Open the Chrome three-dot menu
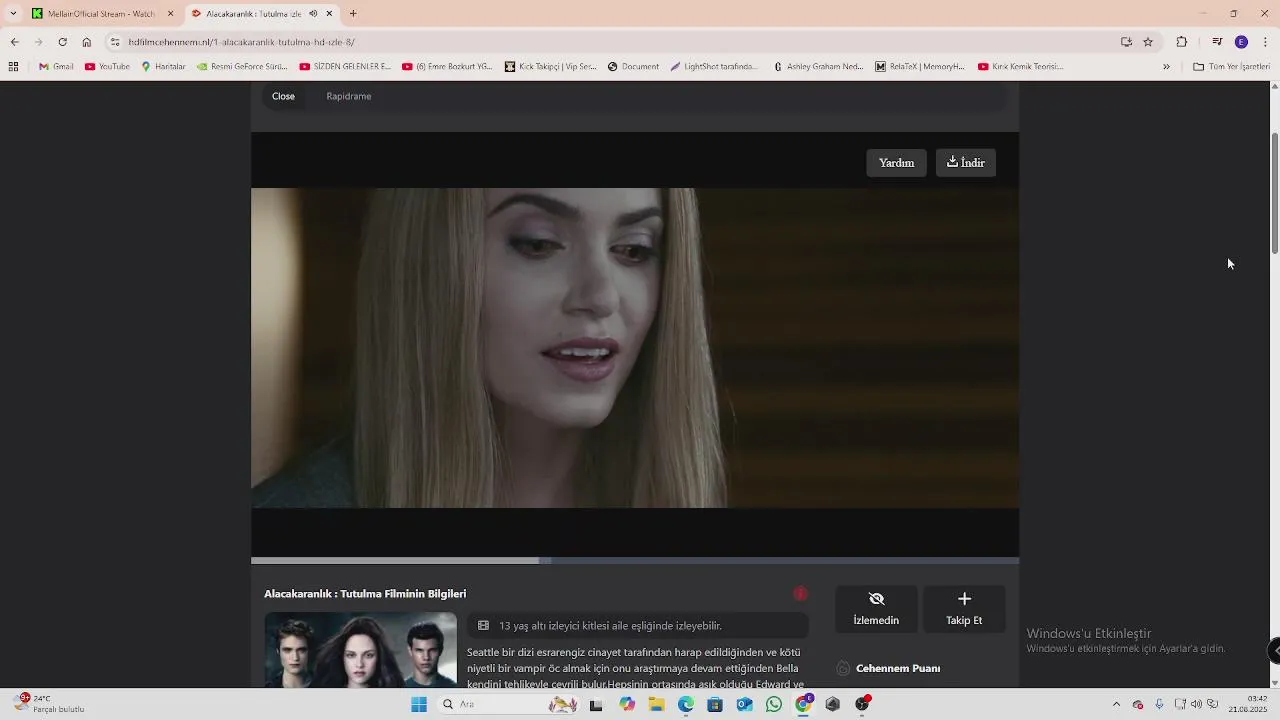1280x720 pixels. [x=1265, y=42]
